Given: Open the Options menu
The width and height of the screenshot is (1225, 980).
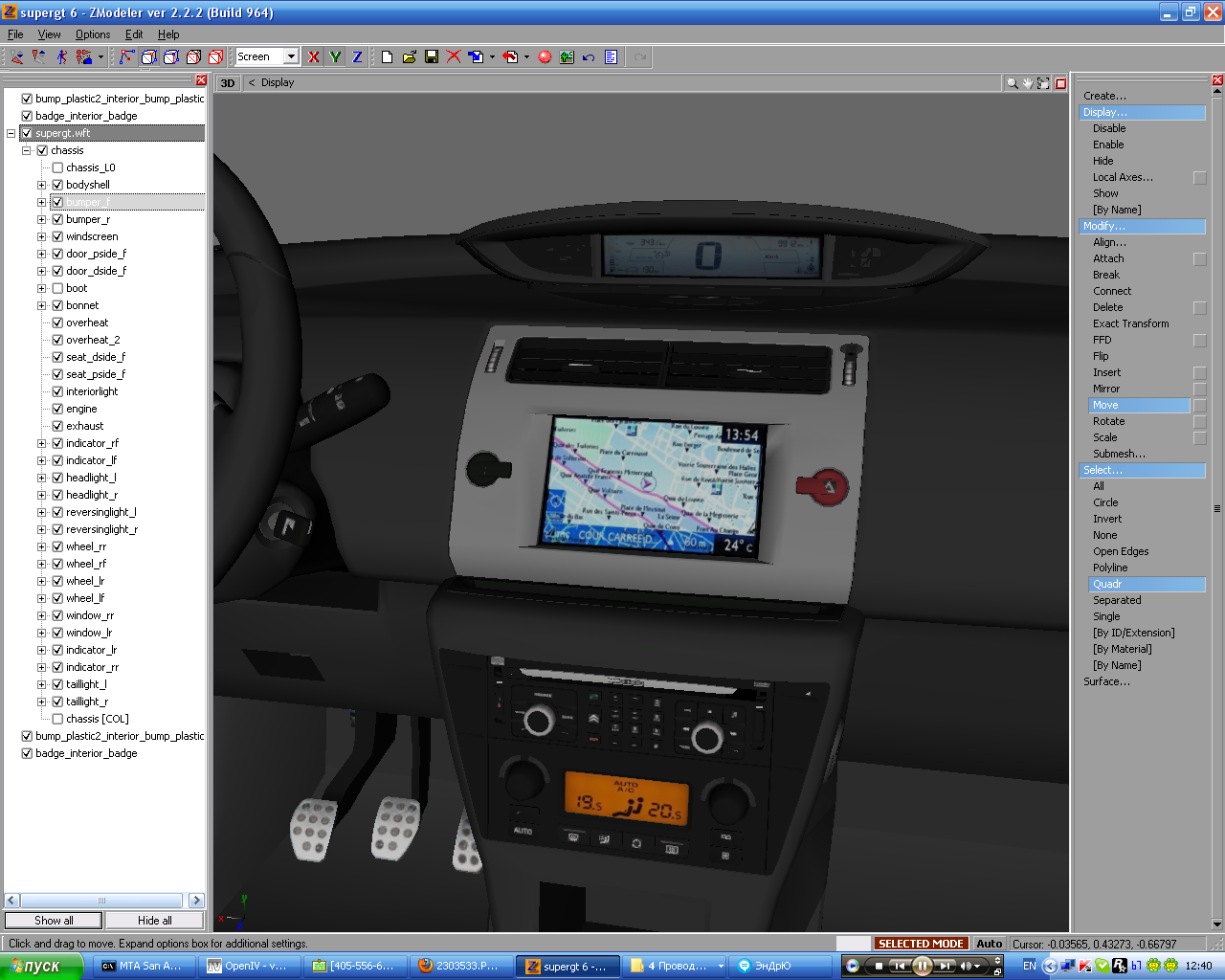Looking at the screenshot, I should pyautogui.click(x=93, y=34).
